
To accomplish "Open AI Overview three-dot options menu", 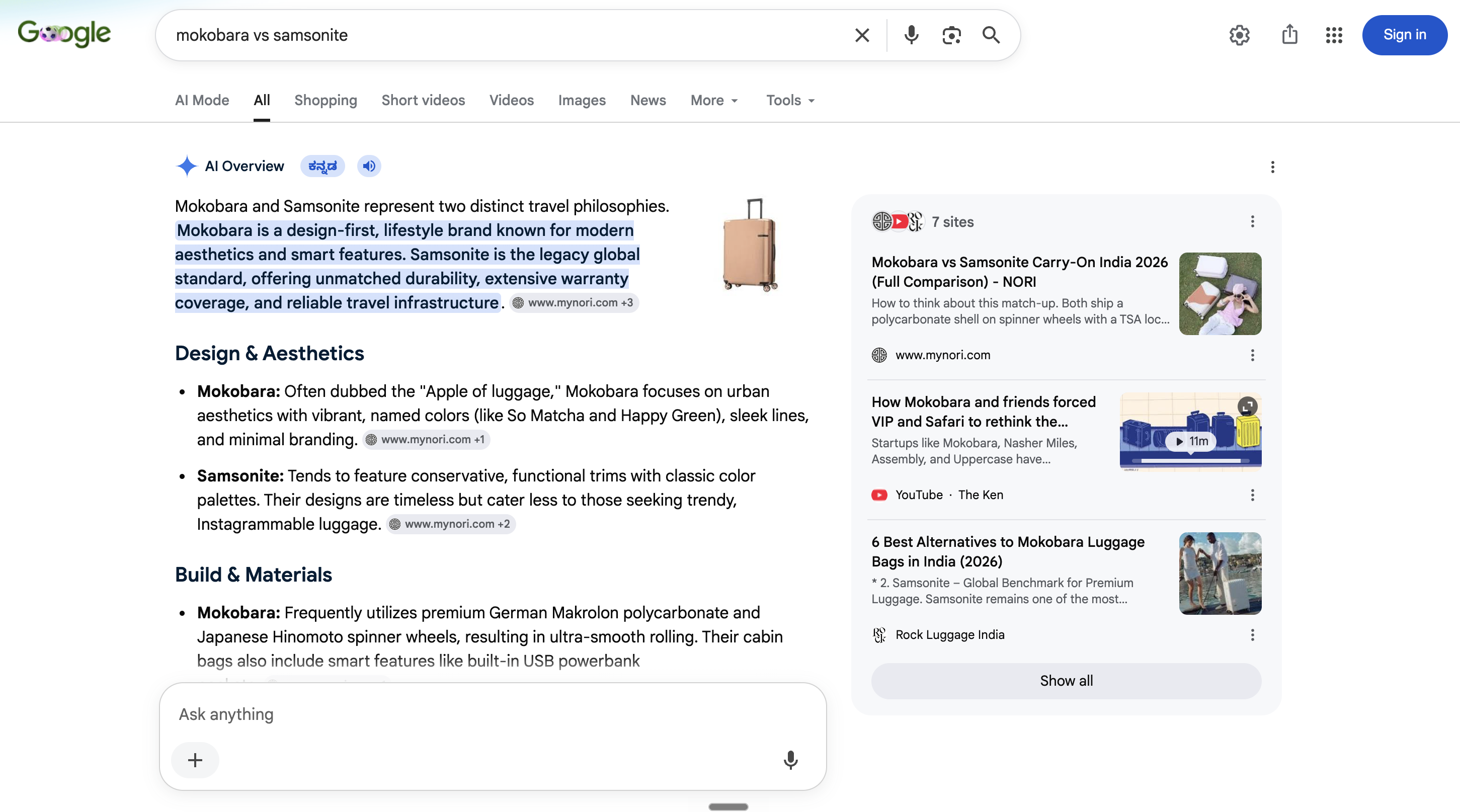I will click(1272, 167).
